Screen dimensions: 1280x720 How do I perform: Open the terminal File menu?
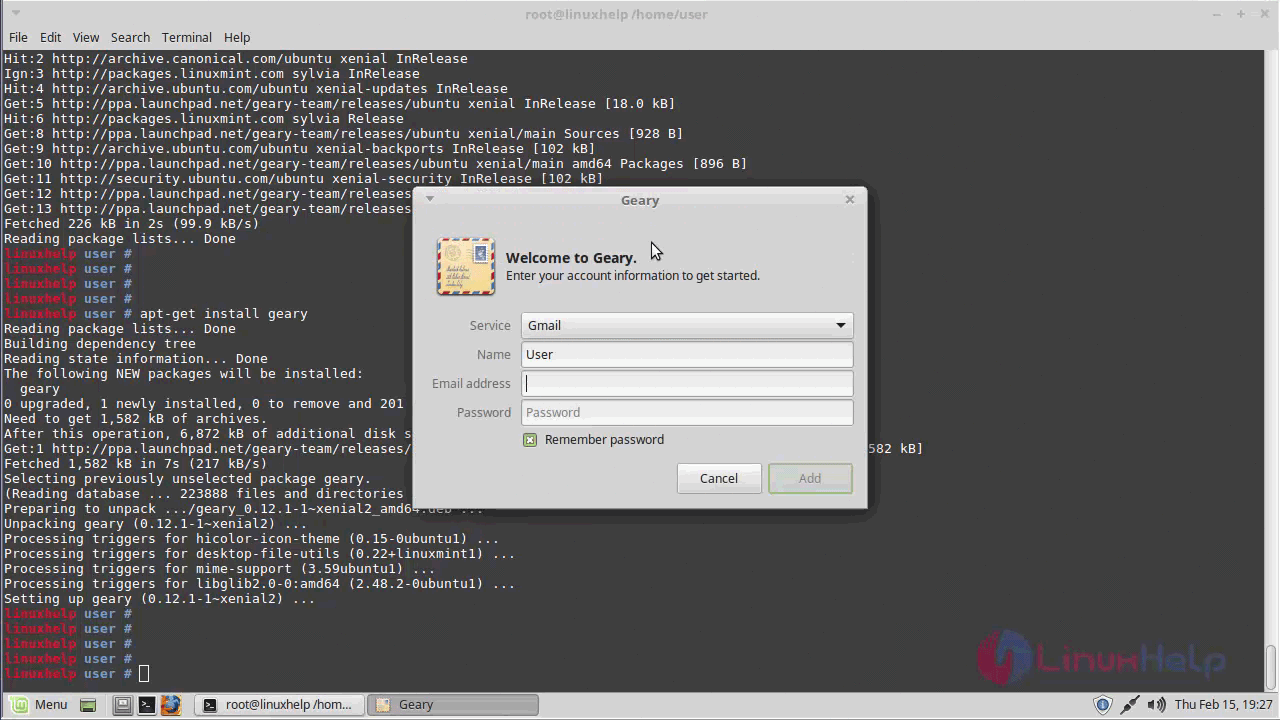(x=18, y=37)
